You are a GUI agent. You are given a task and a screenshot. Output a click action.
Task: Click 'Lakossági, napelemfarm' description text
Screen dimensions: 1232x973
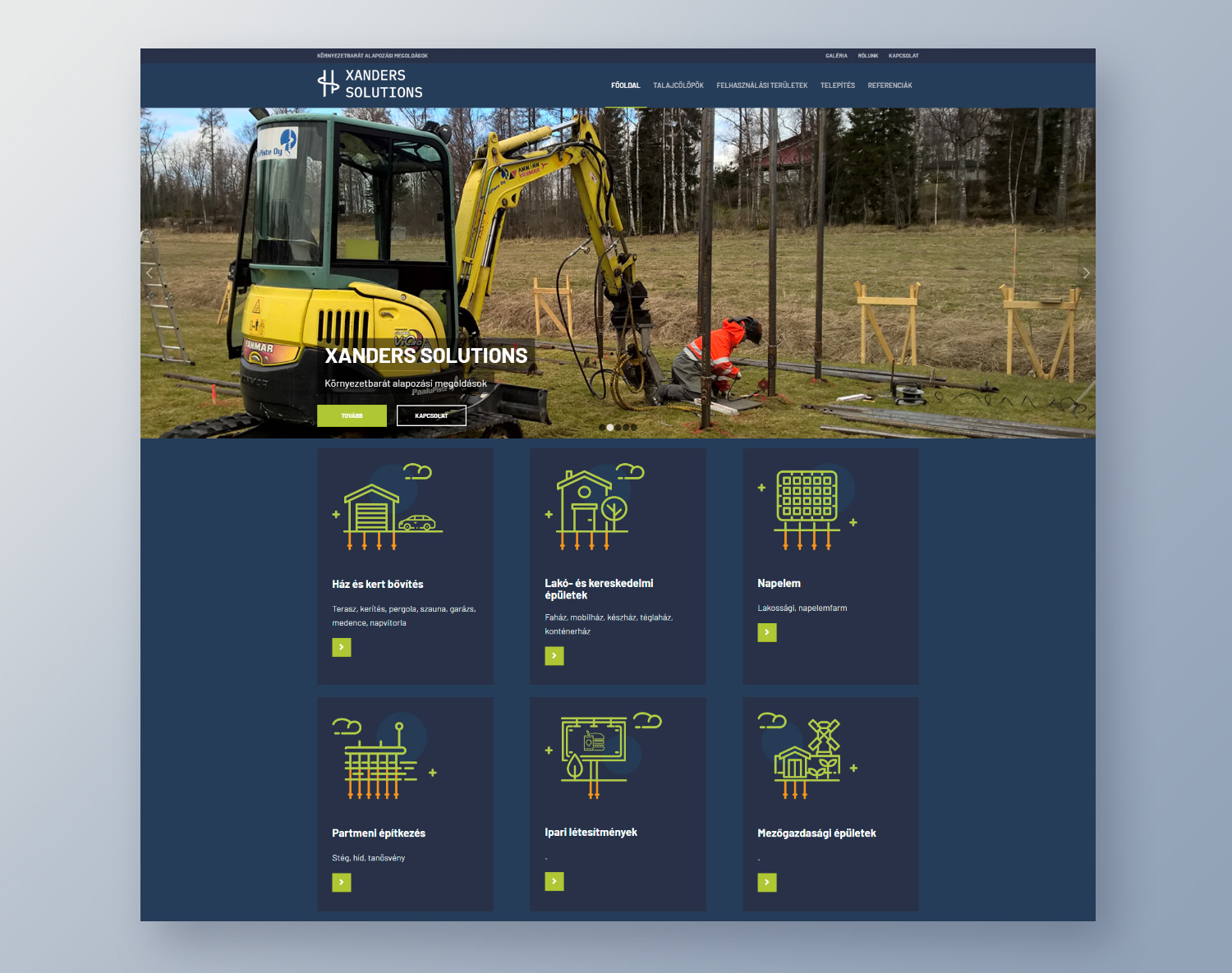pos(802,608)
